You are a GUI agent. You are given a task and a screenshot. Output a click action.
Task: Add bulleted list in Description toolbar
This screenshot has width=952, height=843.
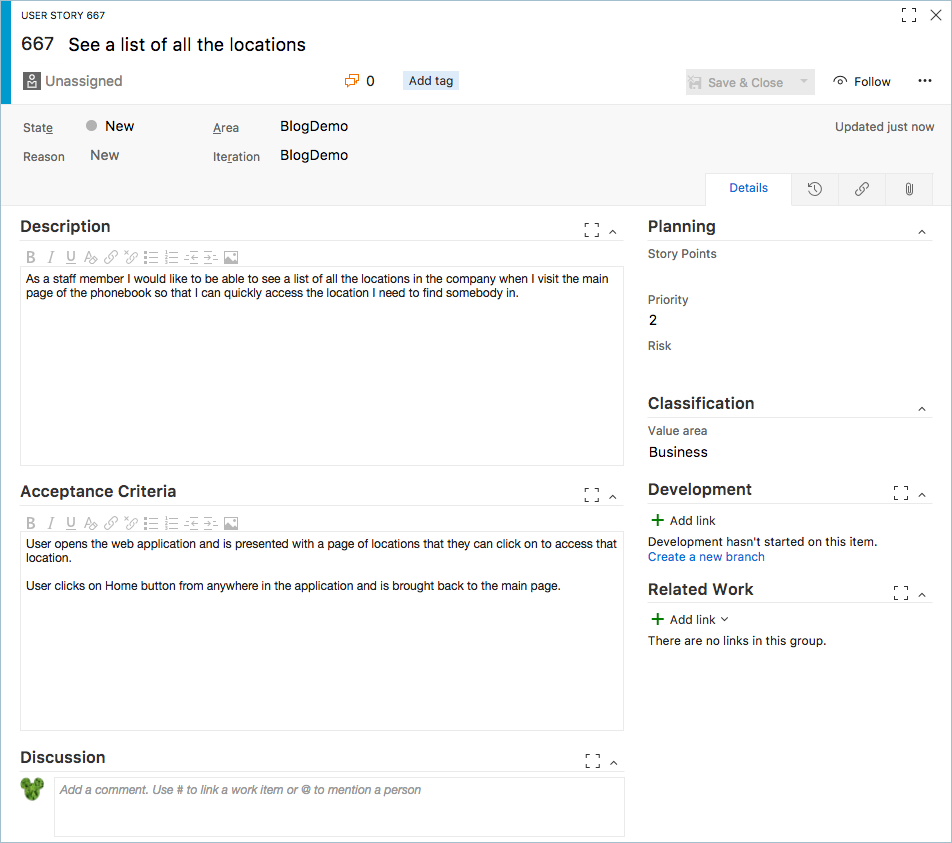[x=151, y=257]
